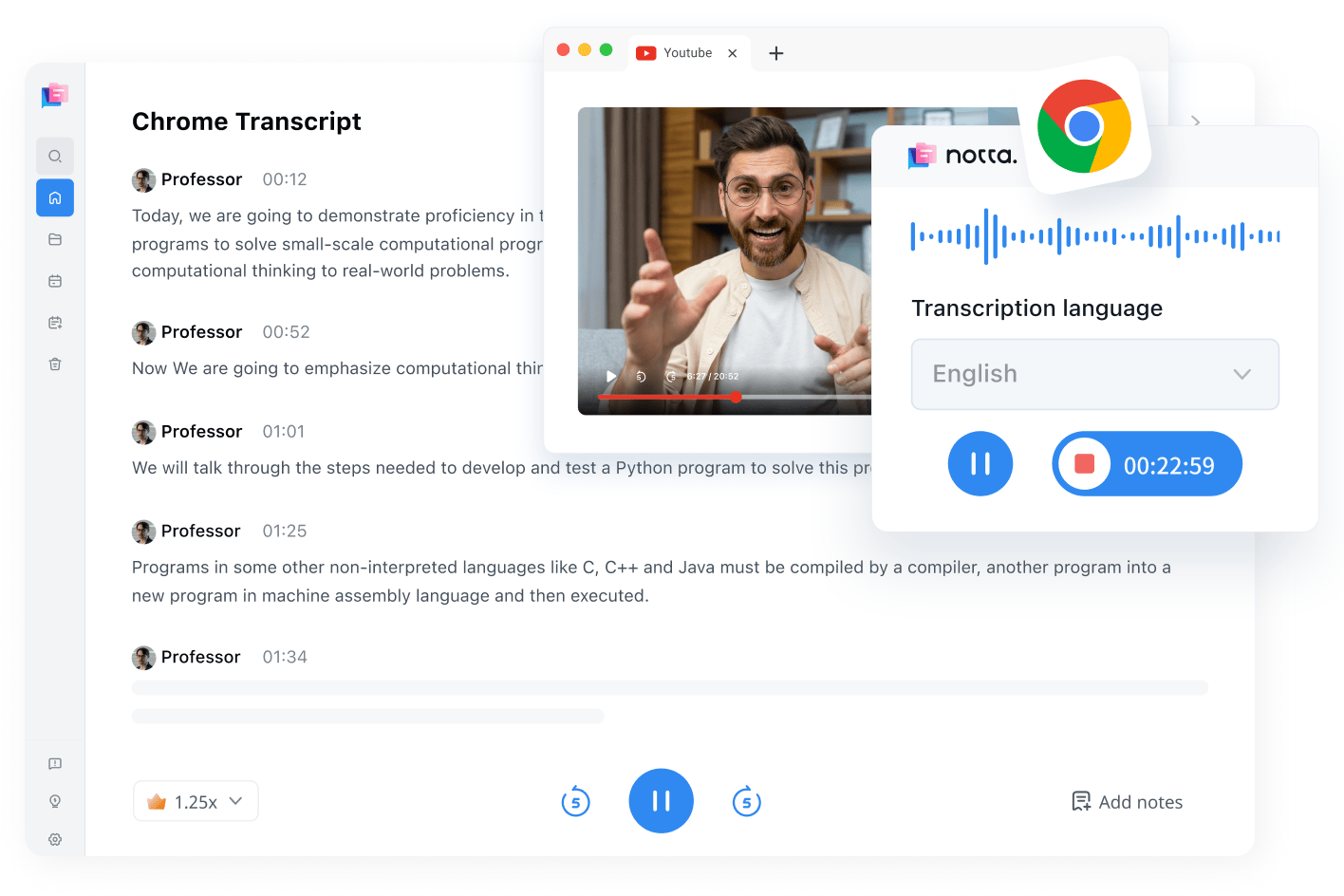Image resolution: width=1344 pixels, height=896 pixels.
Task: Open settings with the gear icon
Action: (x=55, y=839)
